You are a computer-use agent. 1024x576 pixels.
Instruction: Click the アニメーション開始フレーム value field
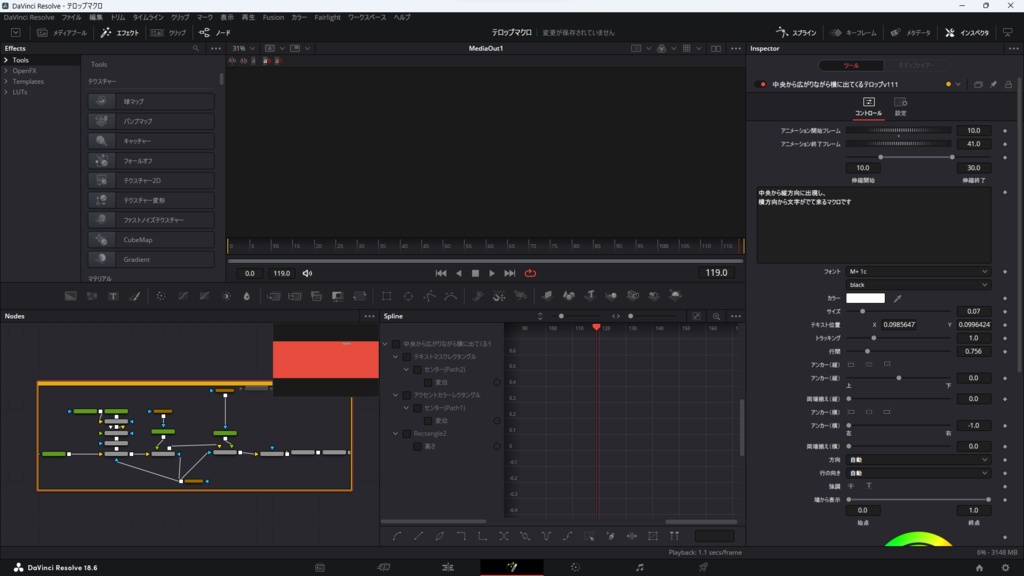973,130
